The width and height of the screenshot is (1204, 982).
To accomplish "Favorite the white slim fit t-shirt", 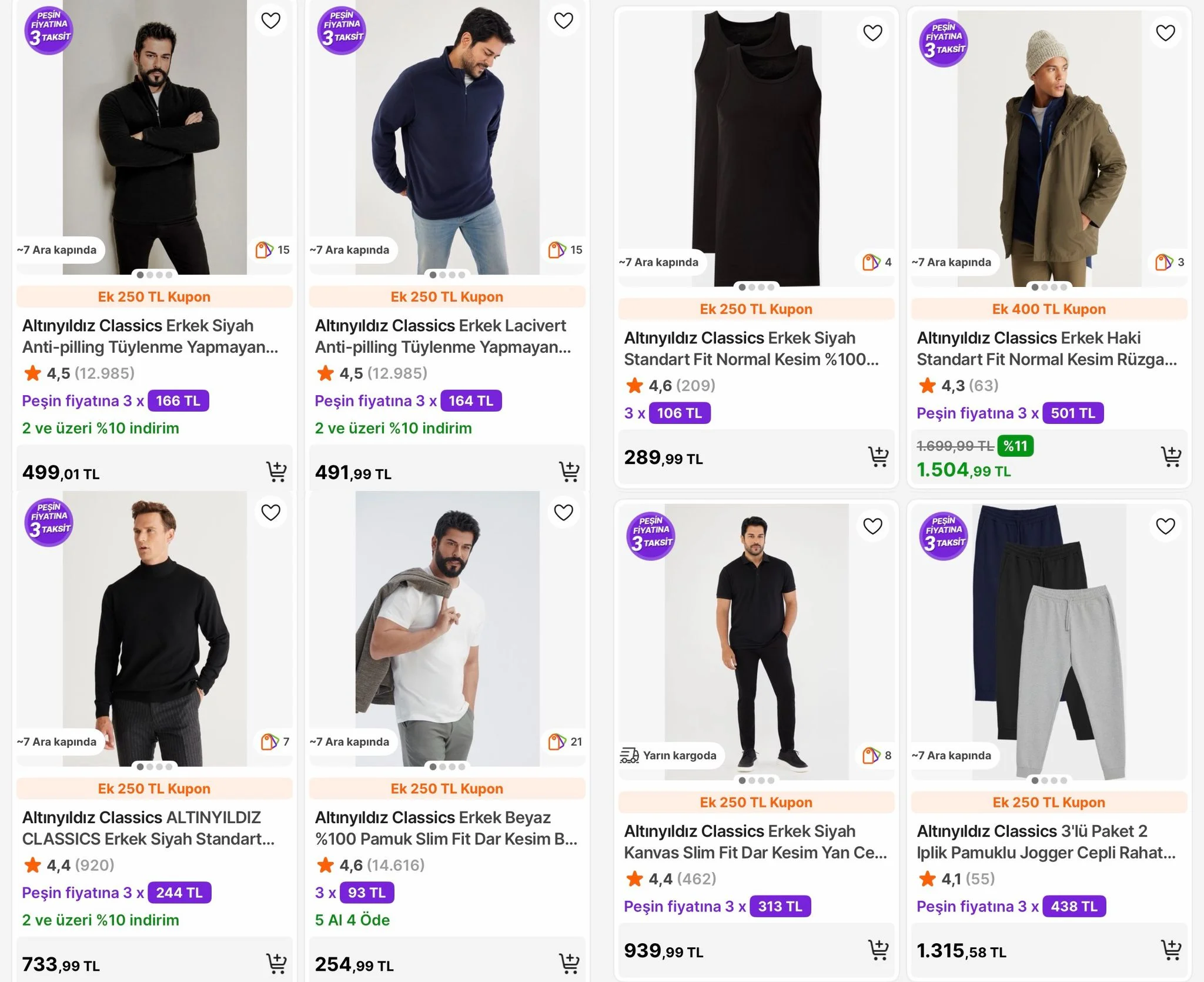I will [563, 513].
